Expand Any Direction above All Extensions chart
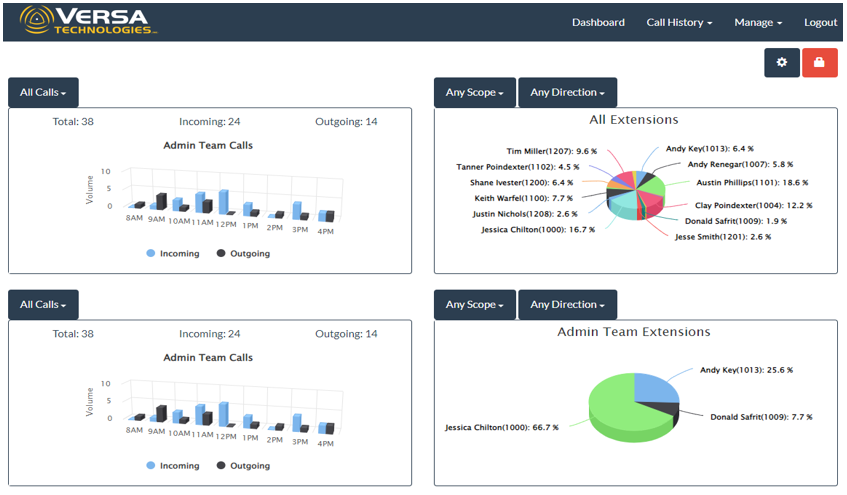 tap(567, 93)
